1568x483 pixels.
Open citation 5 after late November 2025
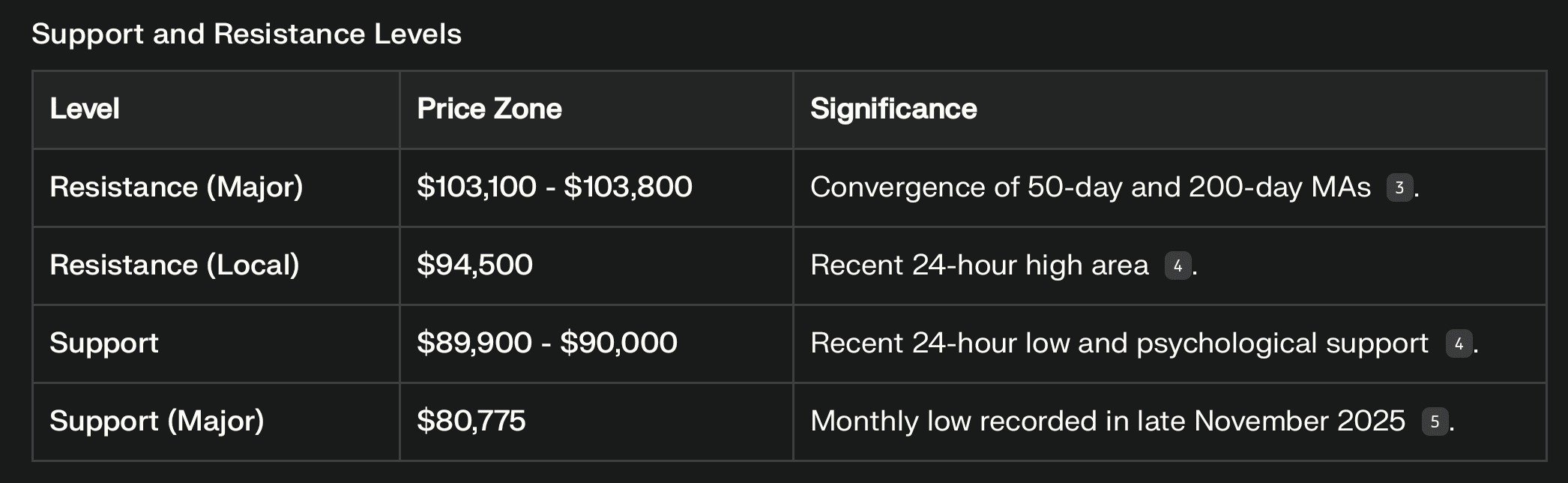(x=1434, y=421)
